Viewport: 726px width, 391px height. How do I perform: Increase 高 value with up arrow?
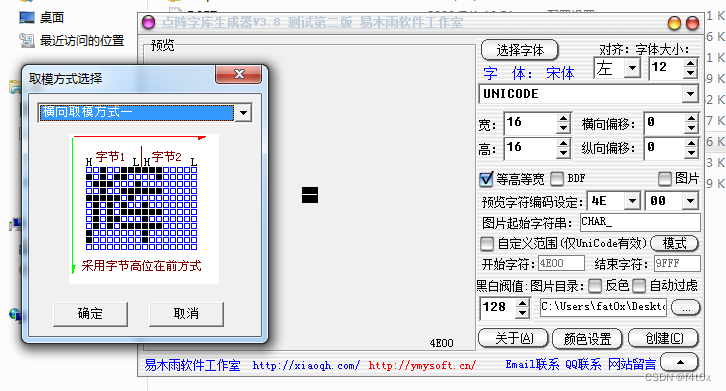point(563,144)
